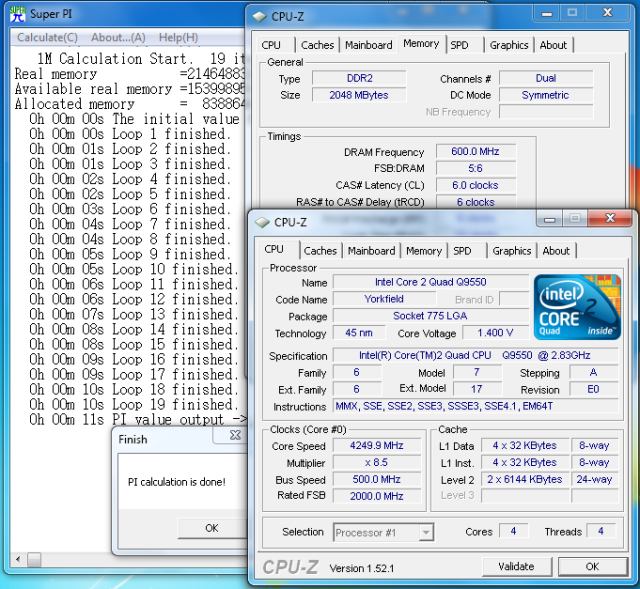Open the Processor #1 selection dropdown
The image size is (640, 589).
[x=384, y=532]
